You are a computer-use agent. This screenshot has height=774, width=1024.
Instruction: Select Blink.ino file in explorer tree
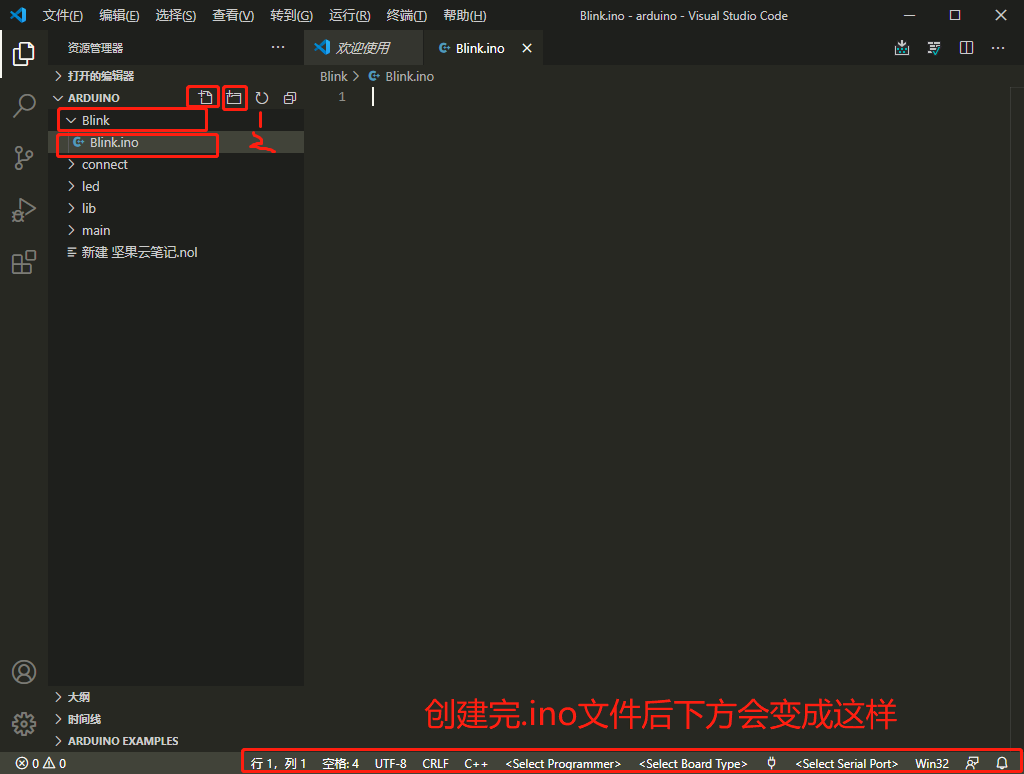pyautogui.click(x=176, y=142)
